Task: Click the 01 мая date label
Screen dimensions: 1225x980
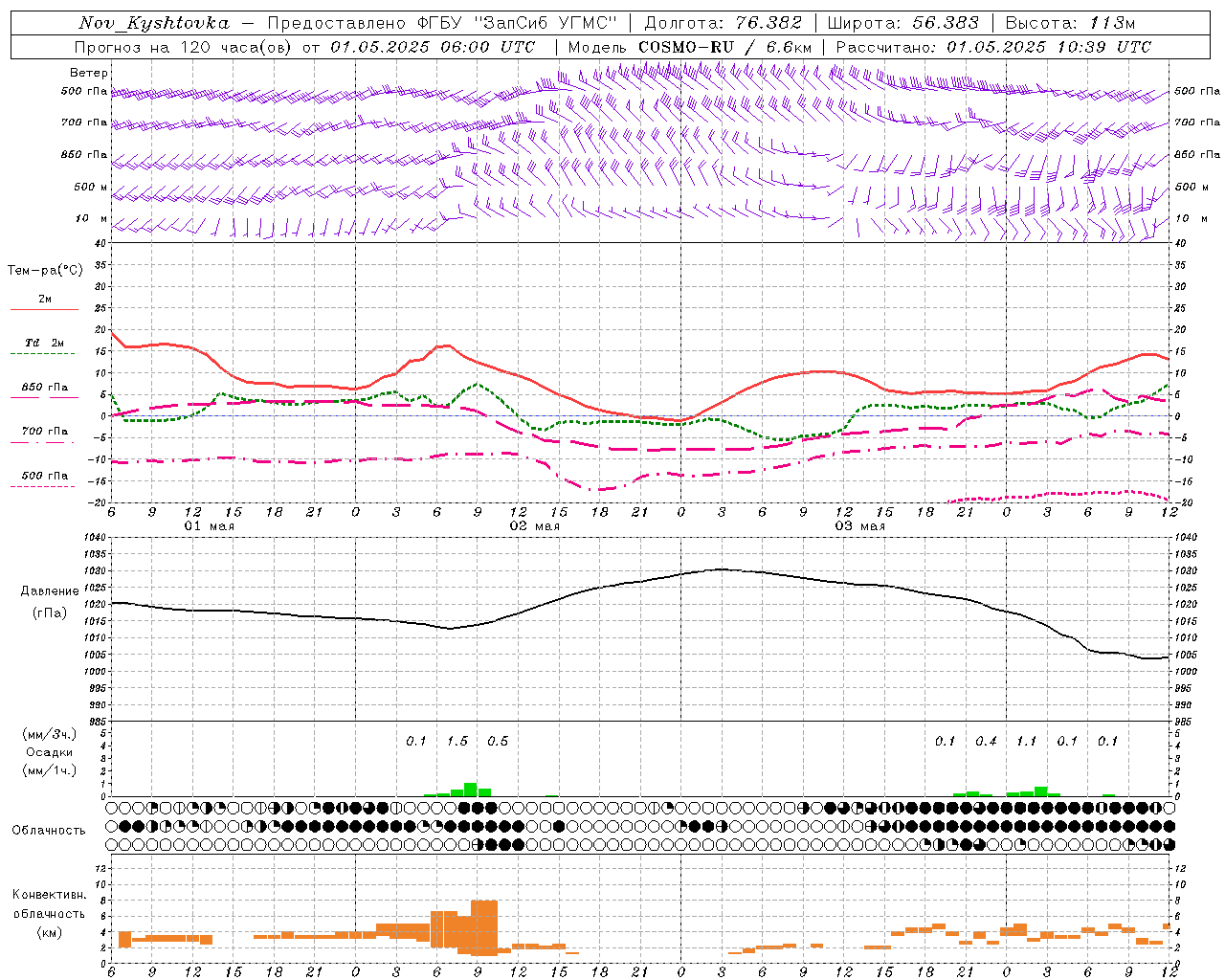Action: (x=210, y=526)
